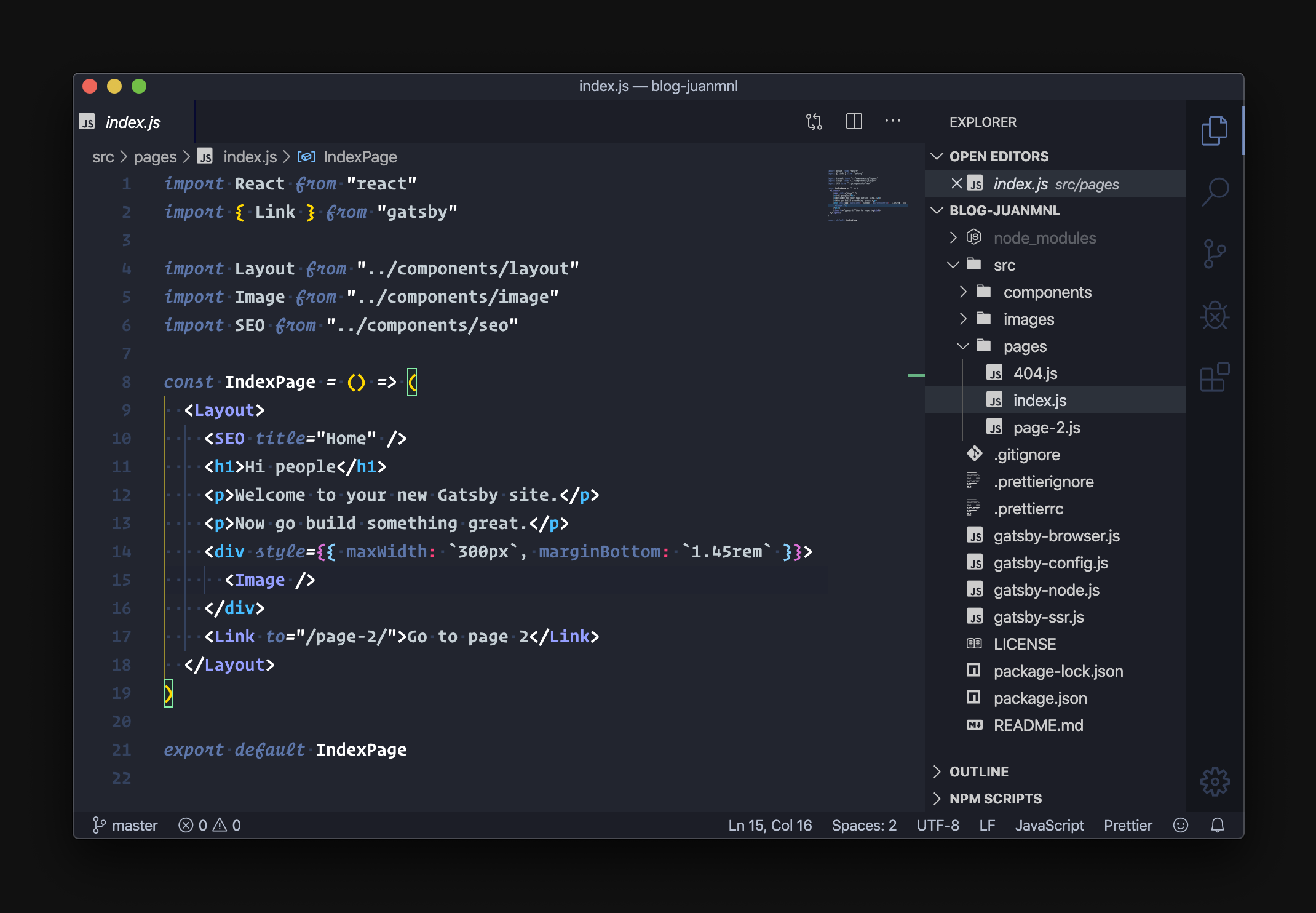
Task: Open the Source Control view icon
Action: [x=1215, y=253]
